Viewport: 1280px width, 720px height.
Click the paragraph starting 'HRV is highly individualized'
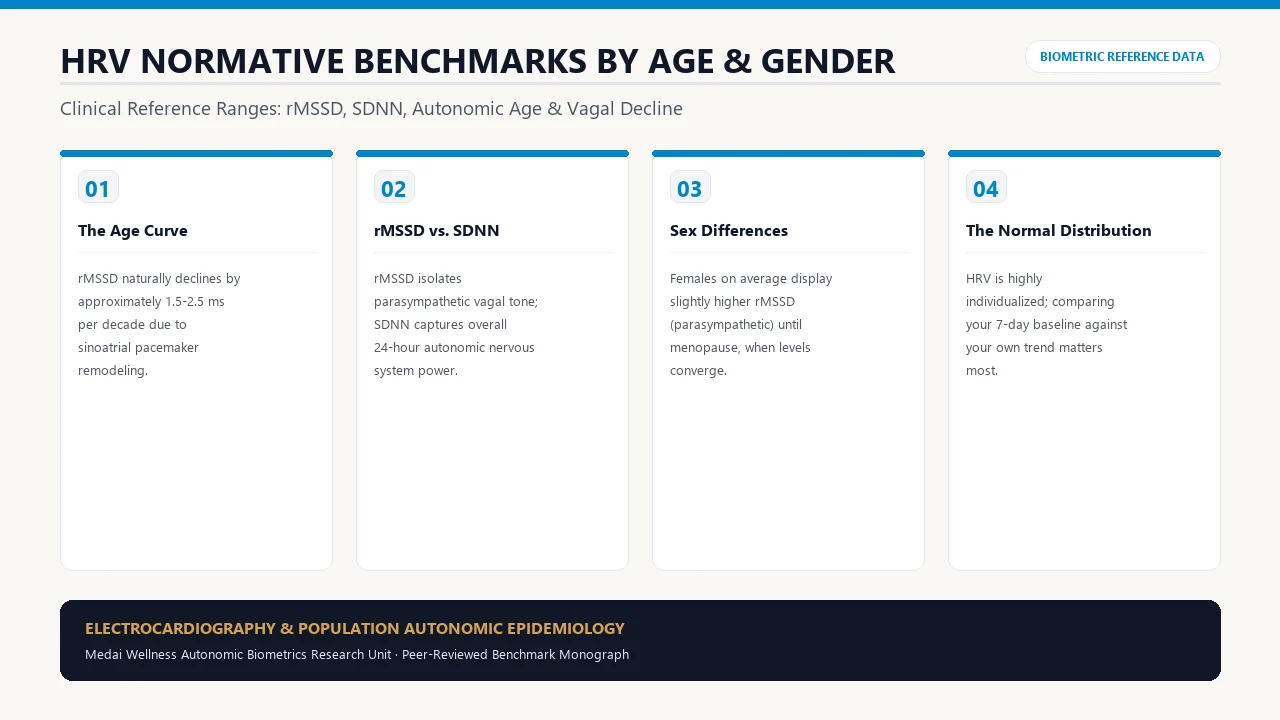[x=1046, y=325]
